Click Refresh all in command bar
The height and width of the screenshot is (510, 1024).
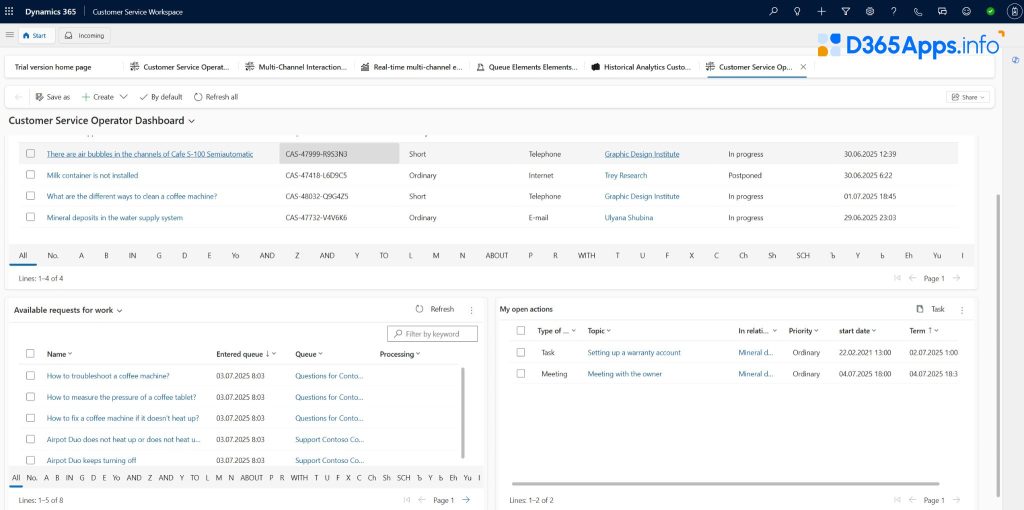pos(216,97)
